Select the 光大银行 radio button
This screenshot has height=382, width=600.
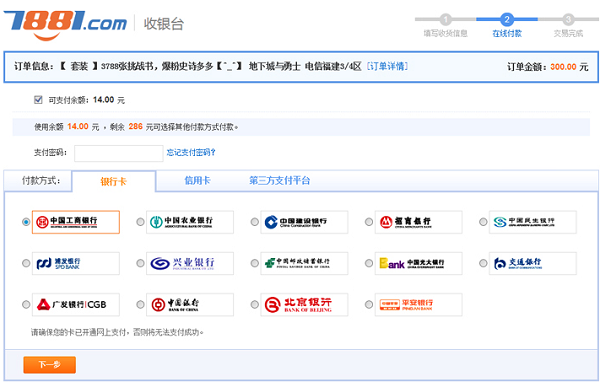(369, 263)
